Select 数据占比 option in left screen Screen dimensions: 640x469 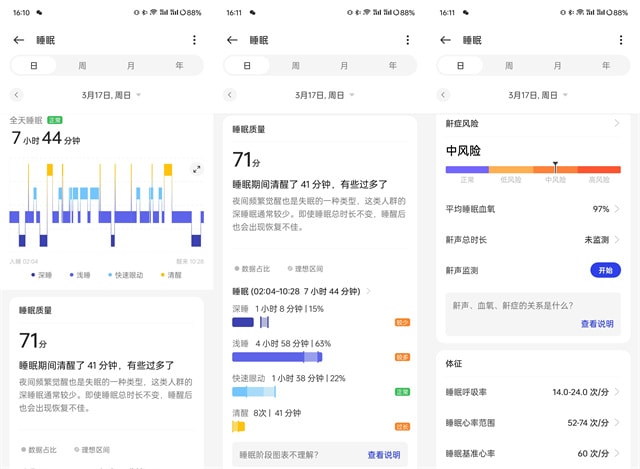click(39, 449)
